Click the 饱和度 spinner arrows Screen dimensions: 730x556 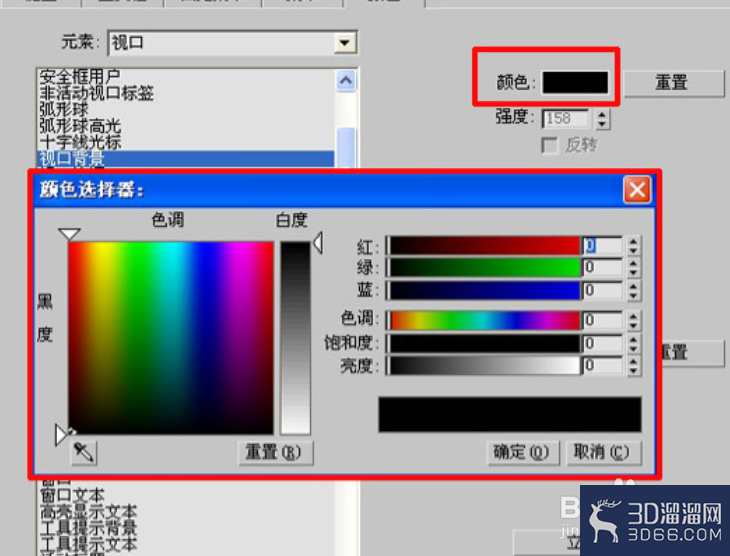pos(633,343)
